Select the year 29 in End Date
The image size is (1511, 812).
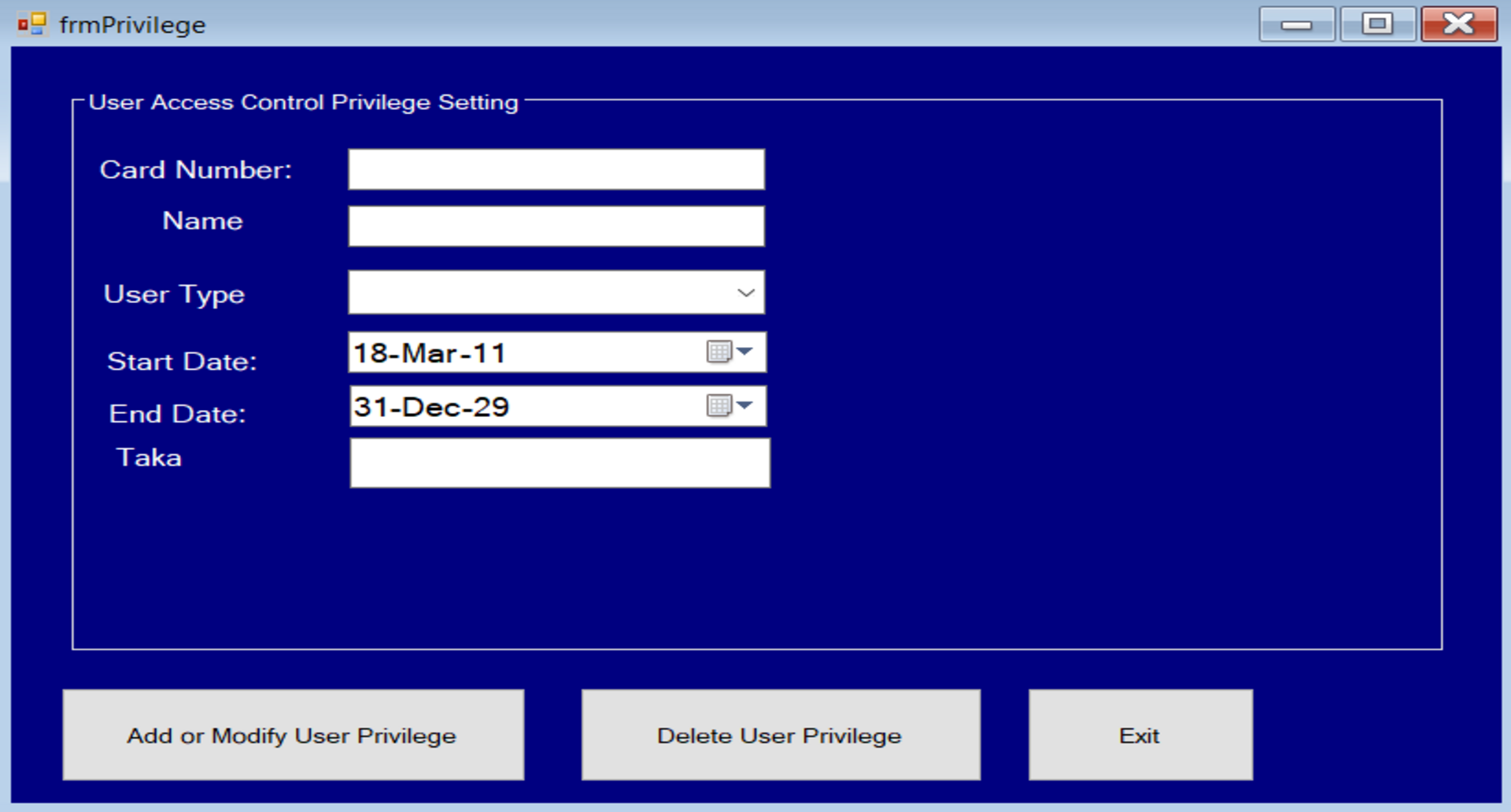point(491,407)
